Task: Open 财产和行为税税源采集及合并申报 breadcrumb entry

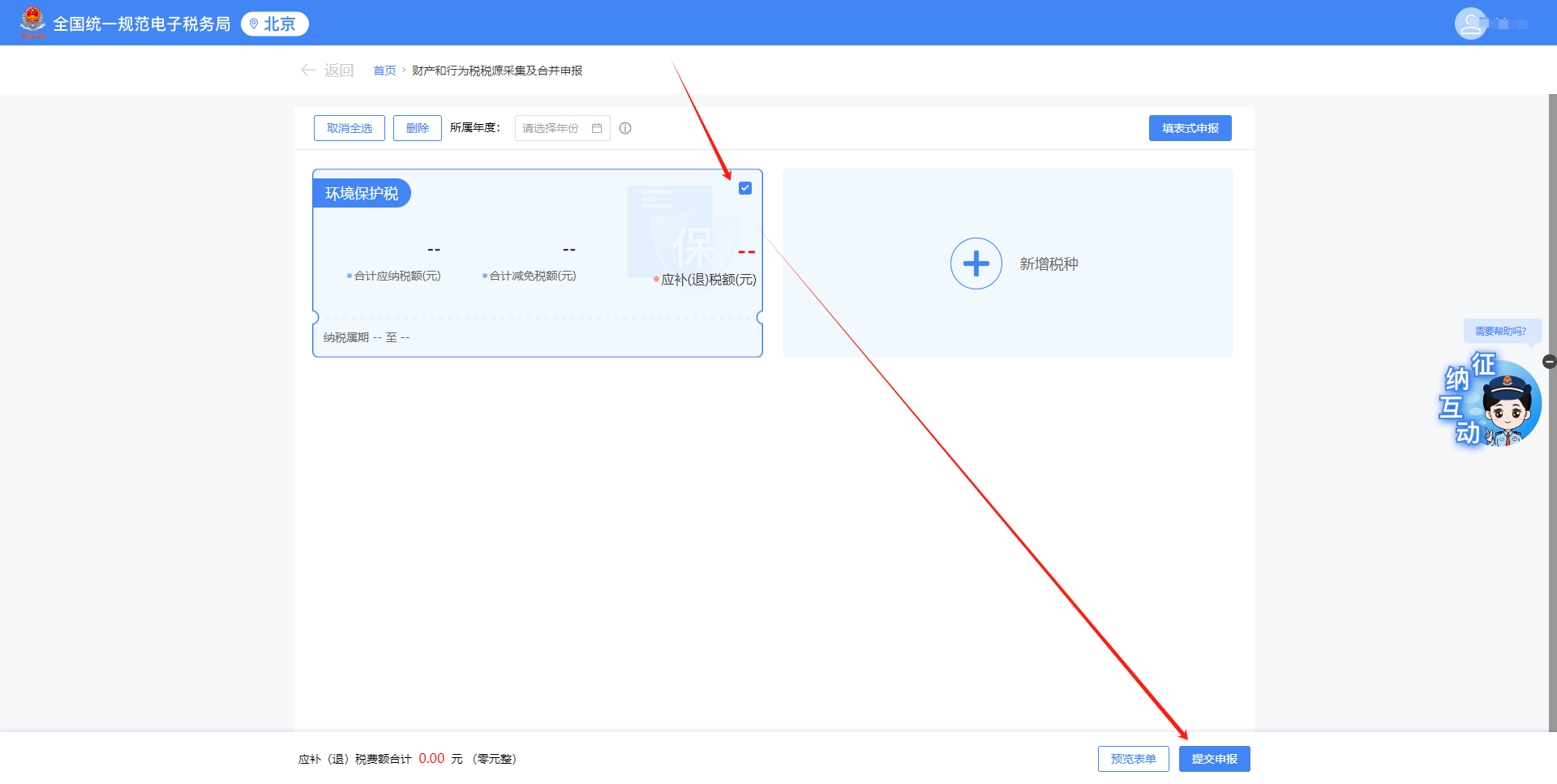Action: click(x=498, y=71)
